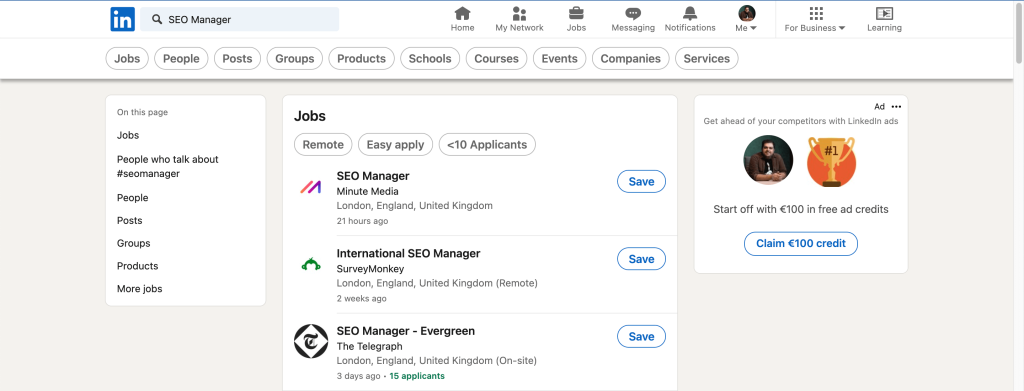Click The Telegraph company logo
Screen dimensions: 1024x391
coord(311,341)
